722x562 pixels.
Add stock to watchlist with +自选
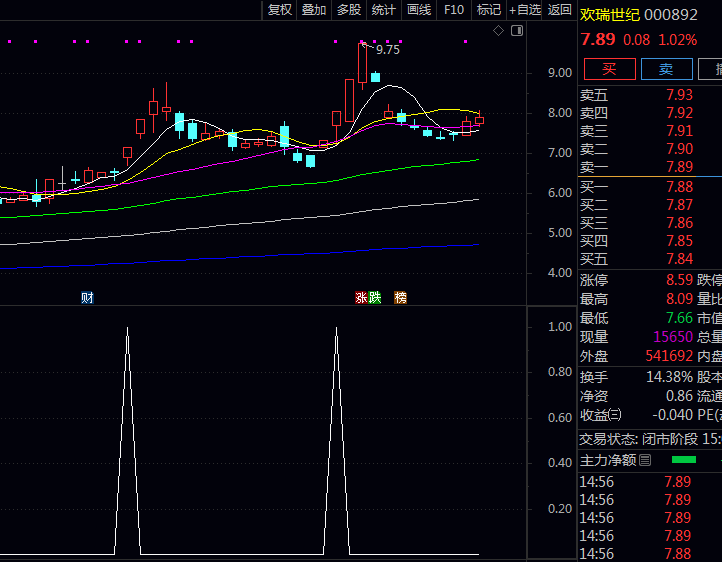[525, 10]
